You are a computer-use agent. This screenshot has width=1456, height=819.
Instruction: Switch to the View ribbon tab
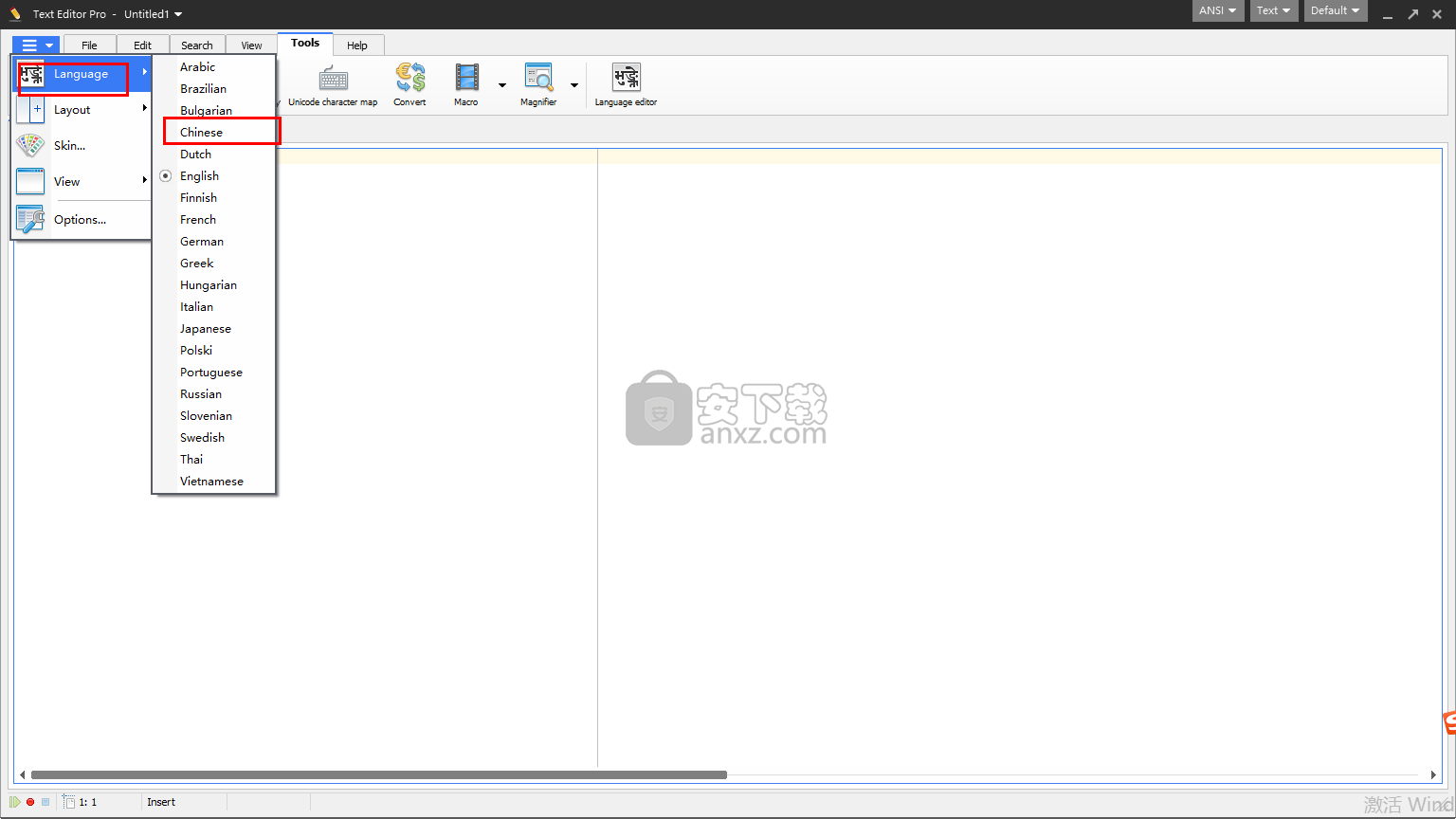(x=251, y=45)
